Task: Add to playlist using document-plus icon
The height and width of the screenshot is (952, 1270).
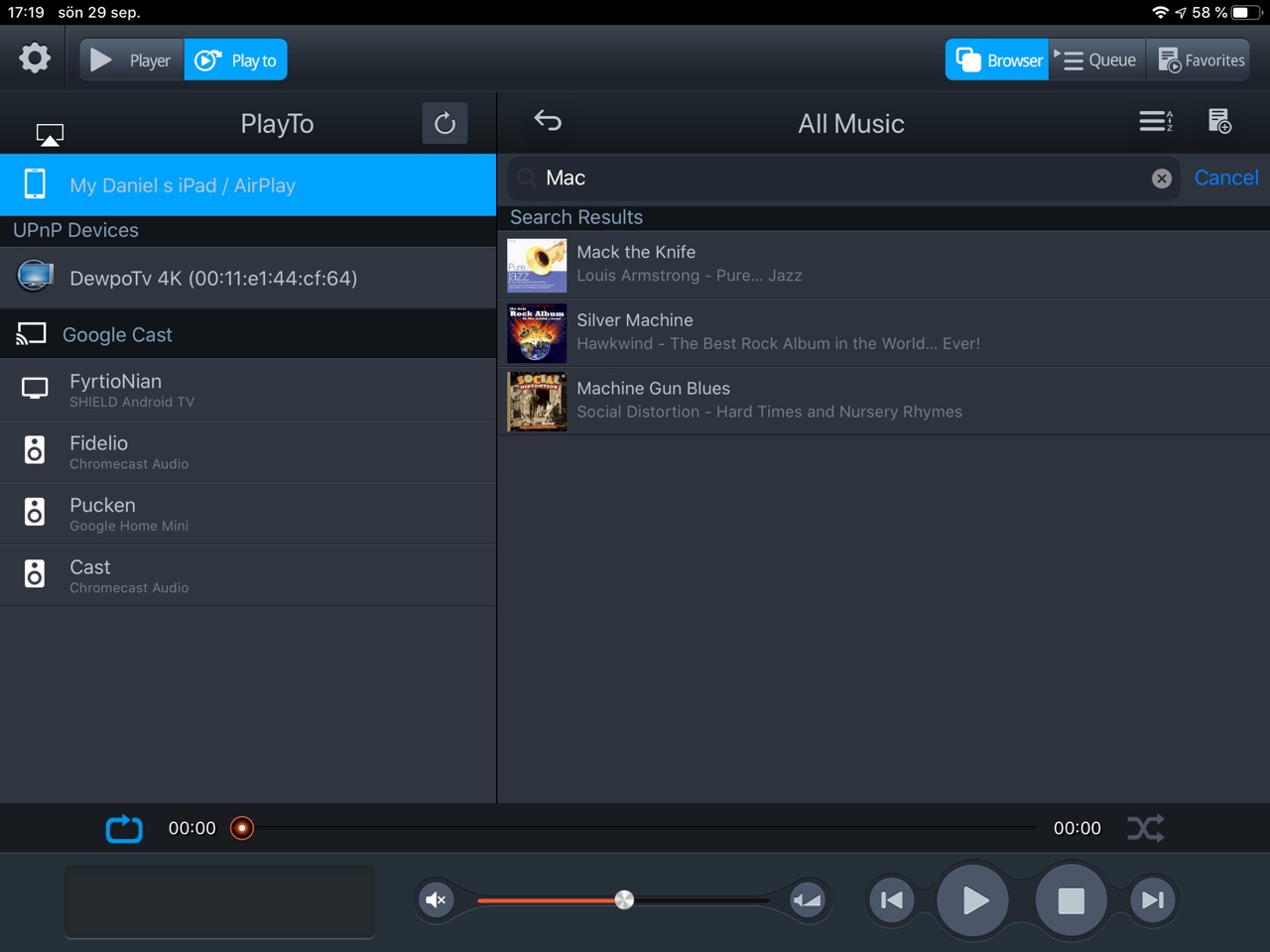Action: (1219, 121)
